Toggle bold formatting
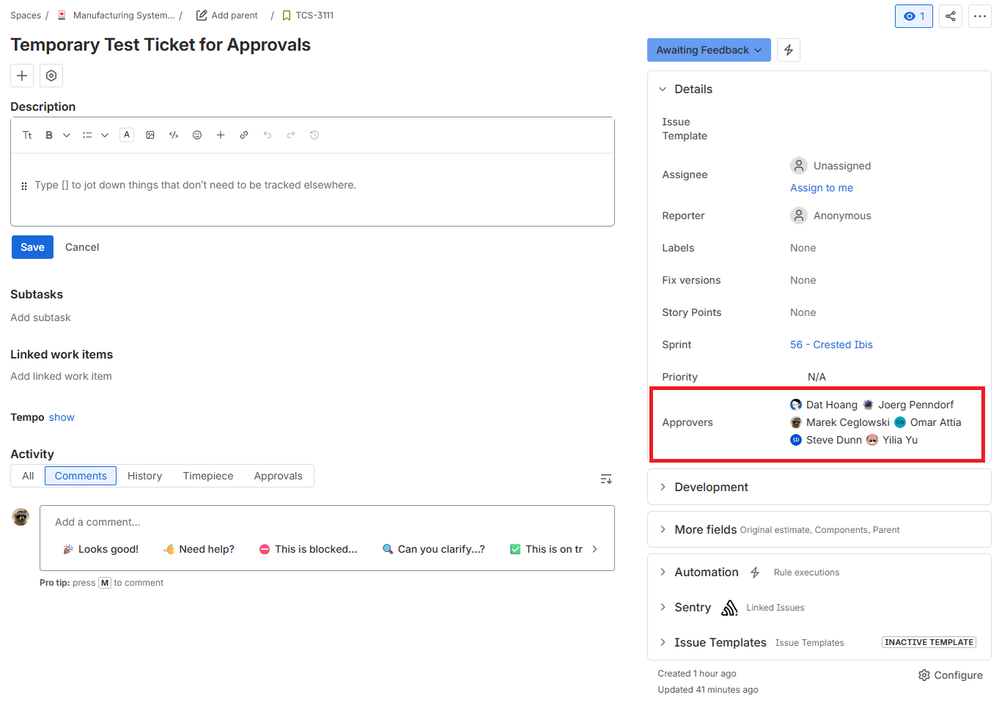Viewport: 999px width, 706px height. click(48, 135)
